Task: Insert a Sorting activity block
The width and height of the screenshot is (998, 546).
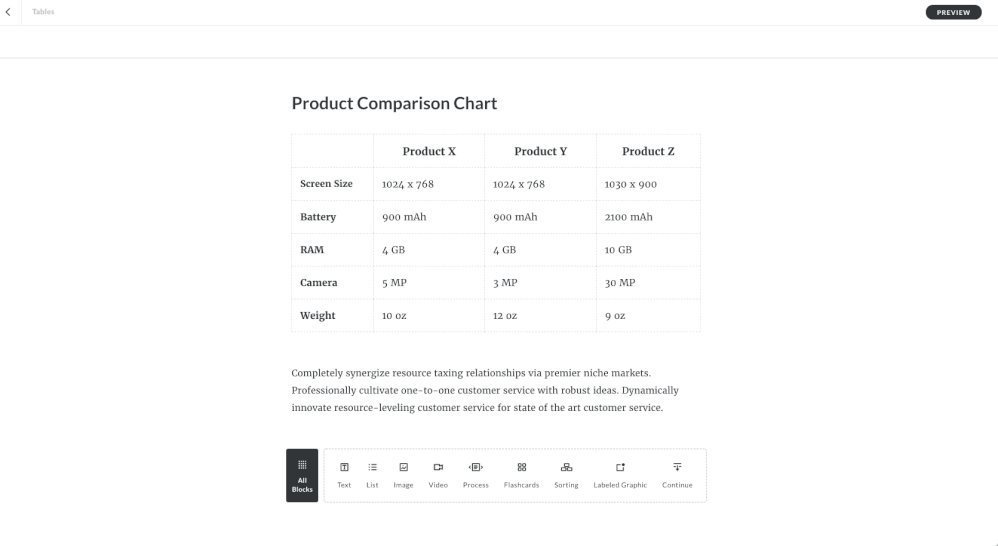Action: coord(566,475)
